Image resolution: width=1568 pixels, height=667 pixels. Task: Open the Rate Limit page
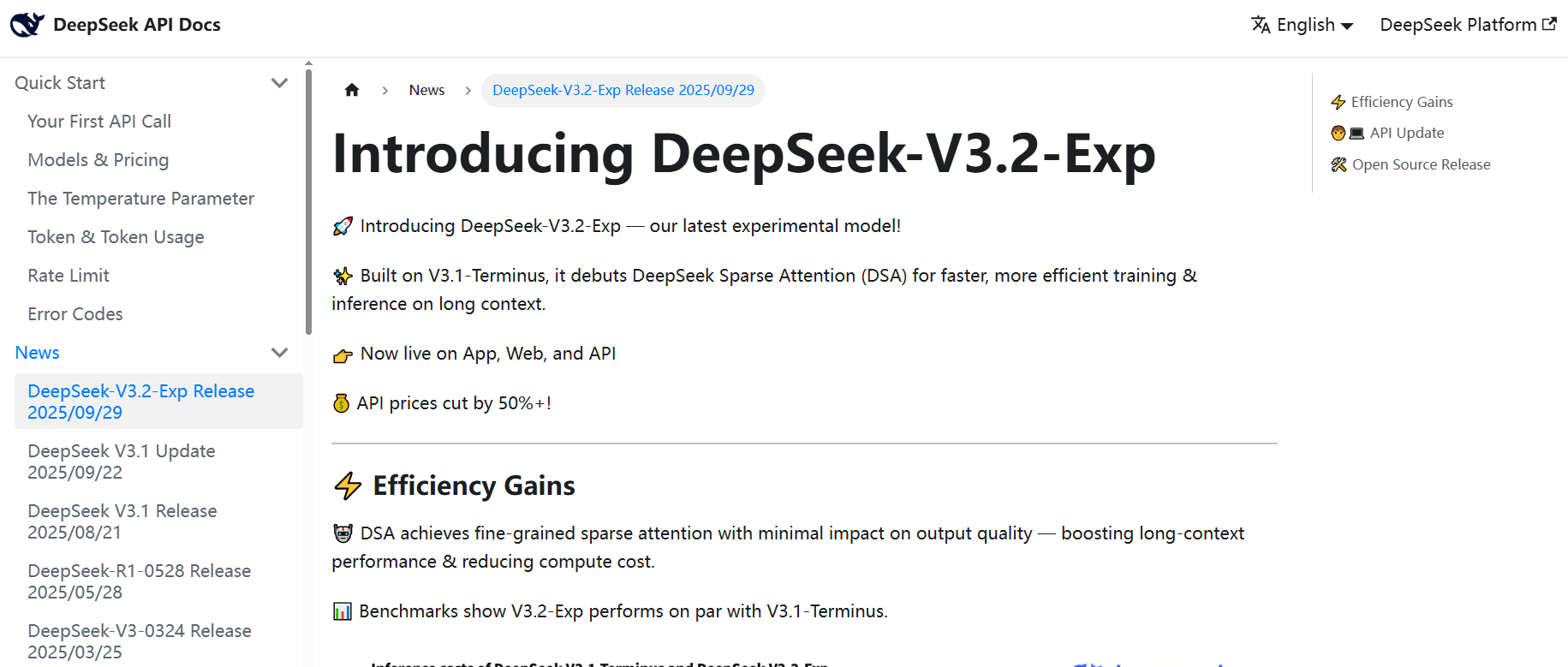69,276
